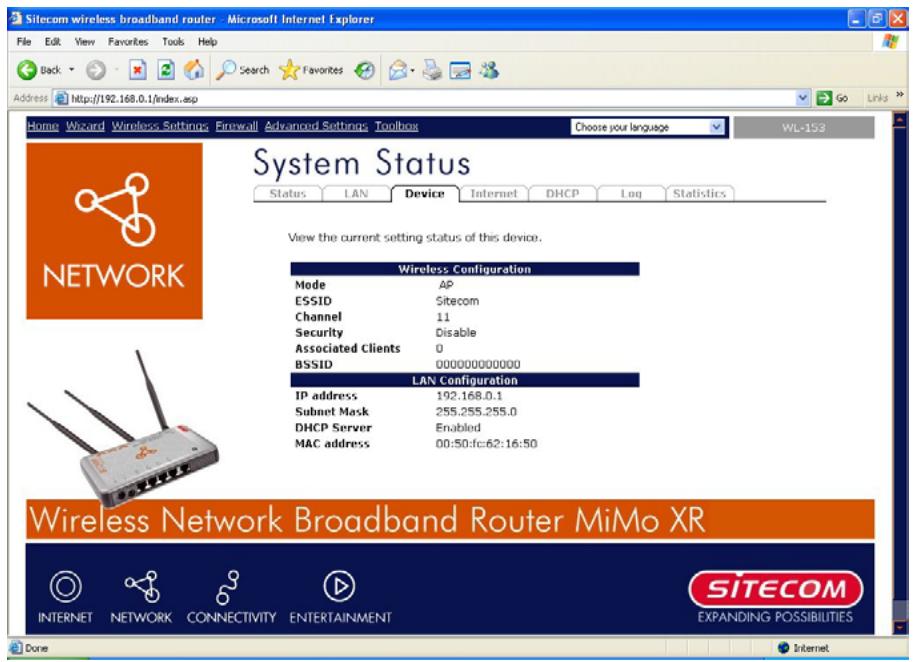
Task: Open the Help menu
Action: (x=207, y=41)
